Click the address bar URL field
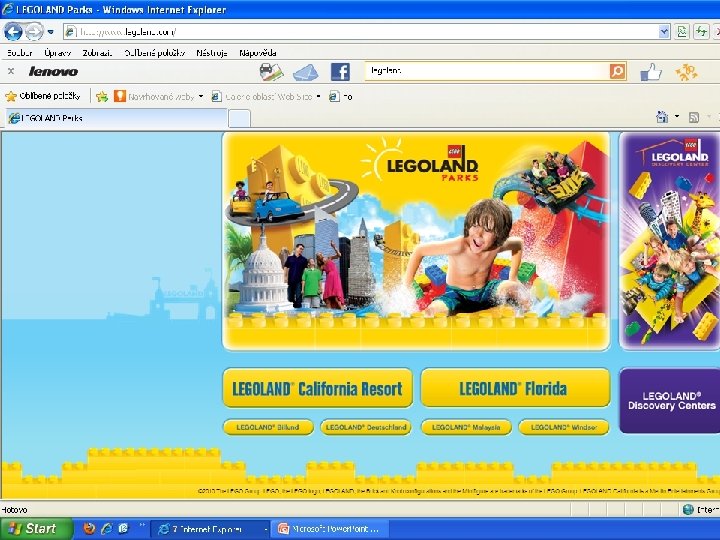Viewport: 720px width, 540px height. tap(360, 32)
